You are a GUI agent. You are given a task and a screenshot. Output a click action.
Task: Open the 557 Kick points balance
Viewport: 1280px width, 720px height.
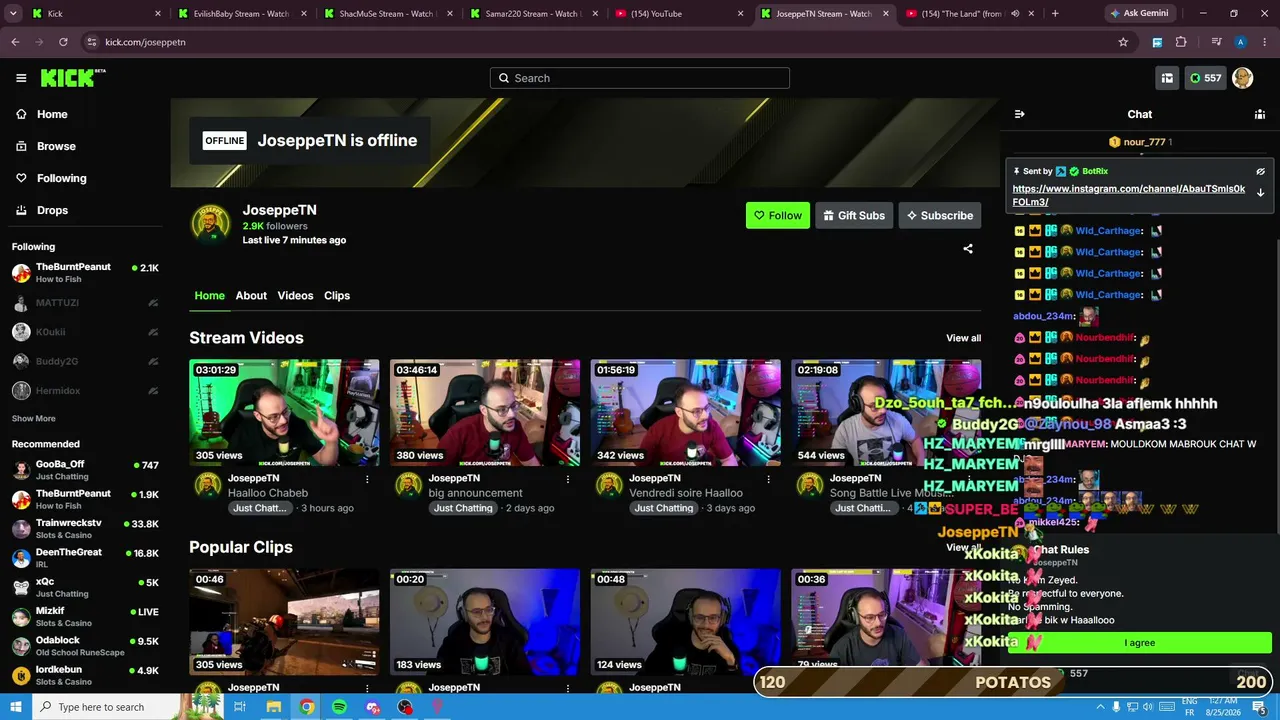pos(1205,78)
